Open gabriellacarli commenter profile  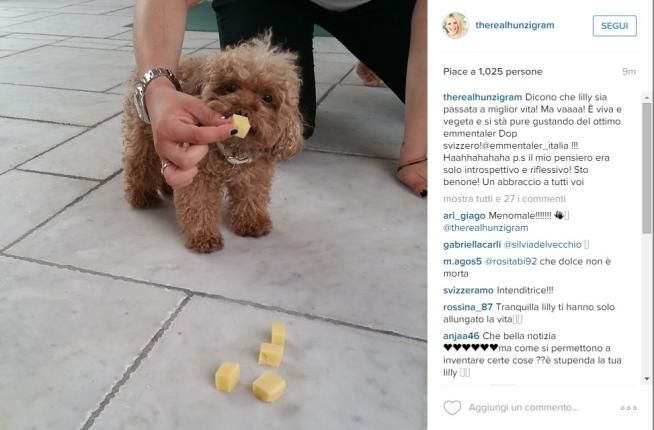pos(472,245)
